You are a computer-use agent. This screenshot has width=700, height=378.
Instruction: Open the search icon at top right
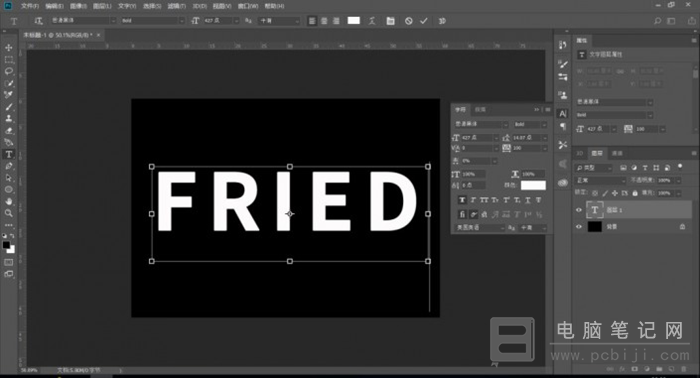(x=657, y=21)
